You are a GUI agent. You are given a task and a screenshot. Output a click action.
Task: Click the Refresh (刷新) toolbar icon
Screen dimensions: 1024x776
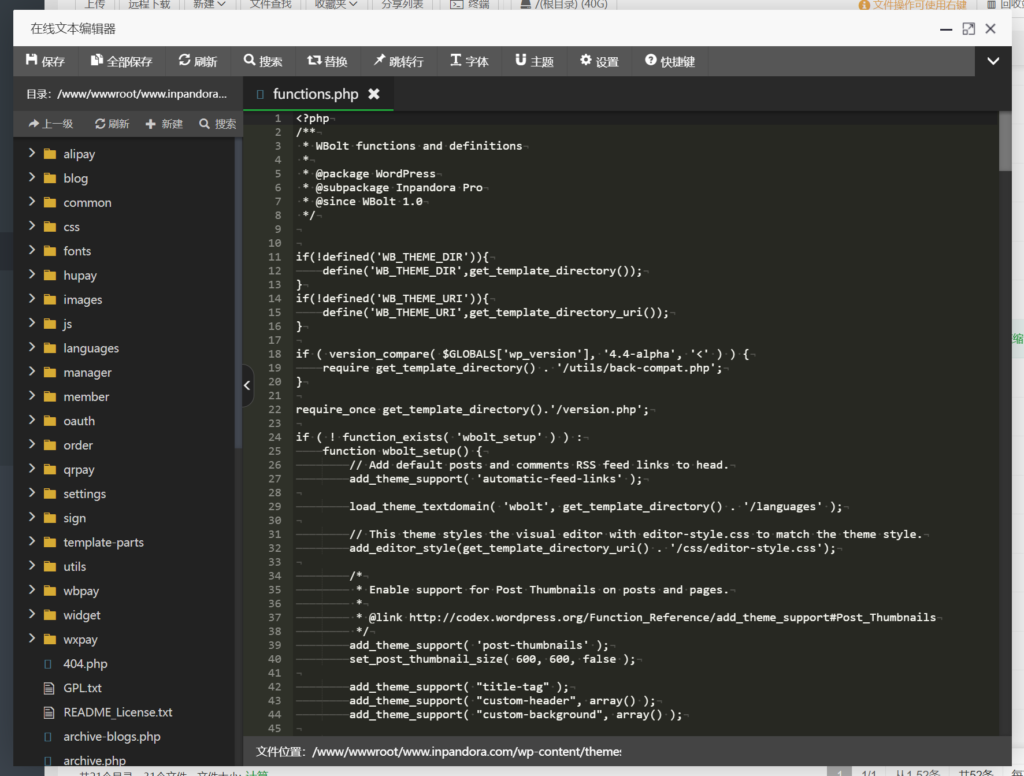tap(198, 61)
